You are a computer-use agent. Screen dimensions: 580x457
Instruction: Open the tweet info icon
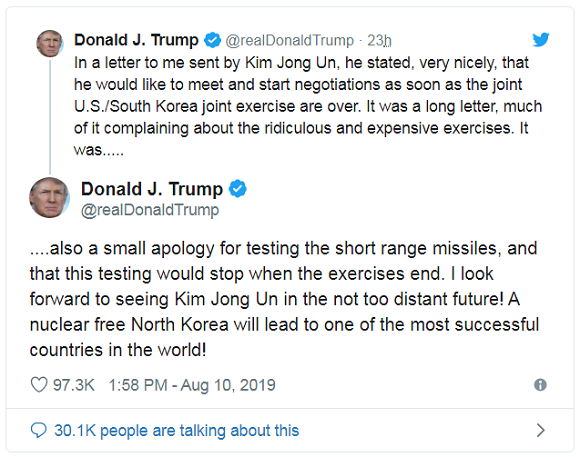click(x=540, y=385)
